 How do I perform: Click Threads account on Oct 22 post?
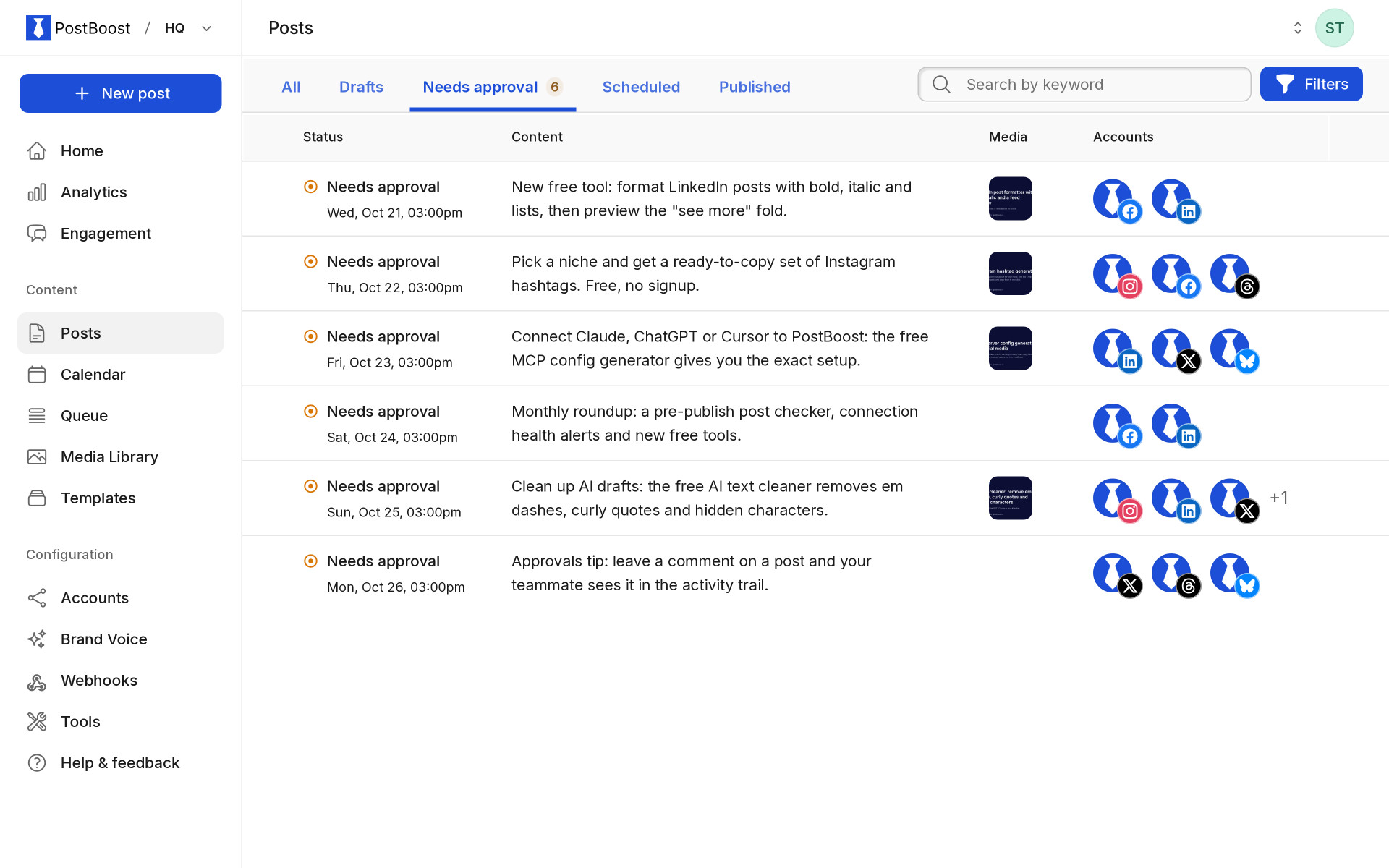[1234, 276]
